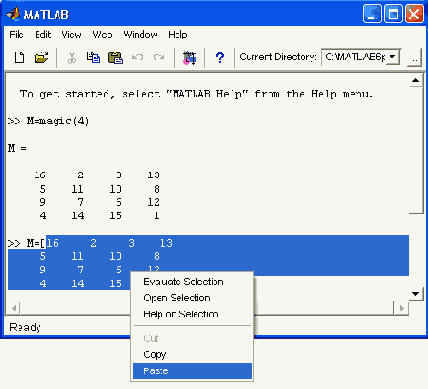Choose Paste from the context menu
This screenshot has height=389, width=428.
pyautogui.click(x=192, y=371)
